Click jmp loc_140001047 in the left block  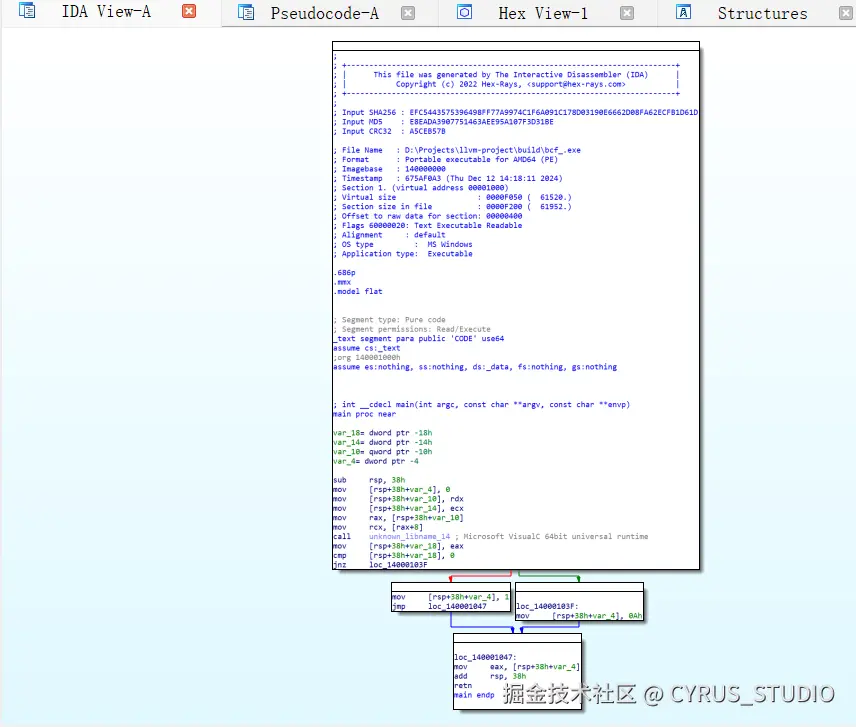click(x=439, y=606)
